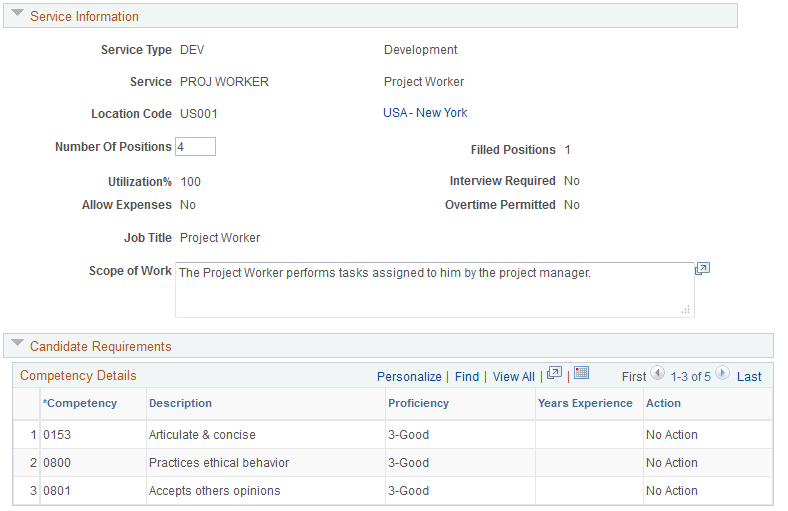Click View All in Competency Details
The width and height of the screenshot is (788, 511).
514,377
